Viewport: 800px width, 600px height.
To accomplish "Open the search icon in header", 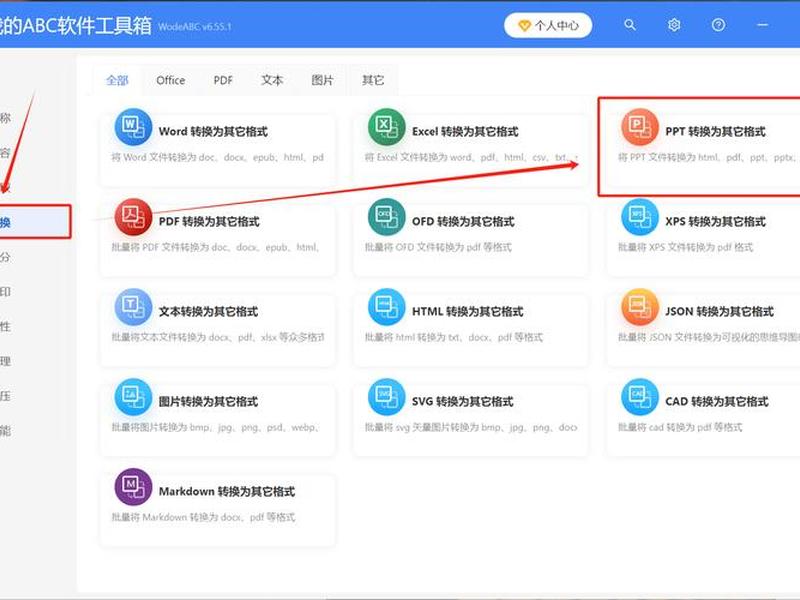I will (630, 25).
